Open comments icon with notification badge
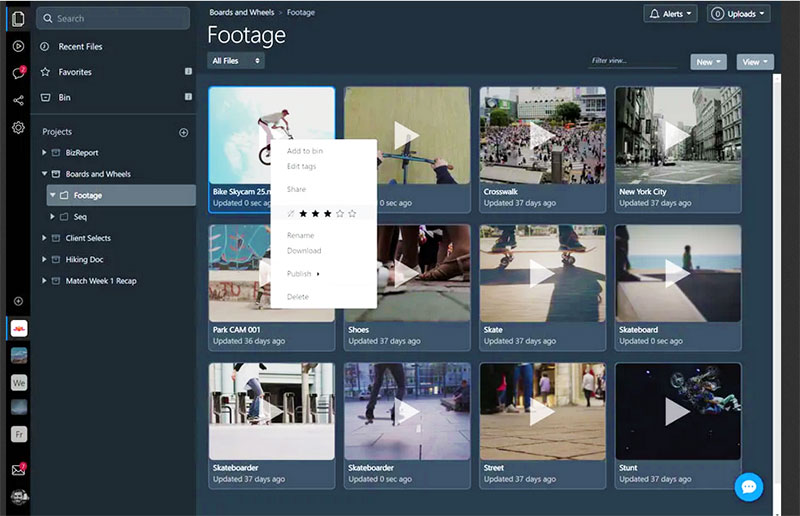The image size is (800, 516). tap(18, 72)
